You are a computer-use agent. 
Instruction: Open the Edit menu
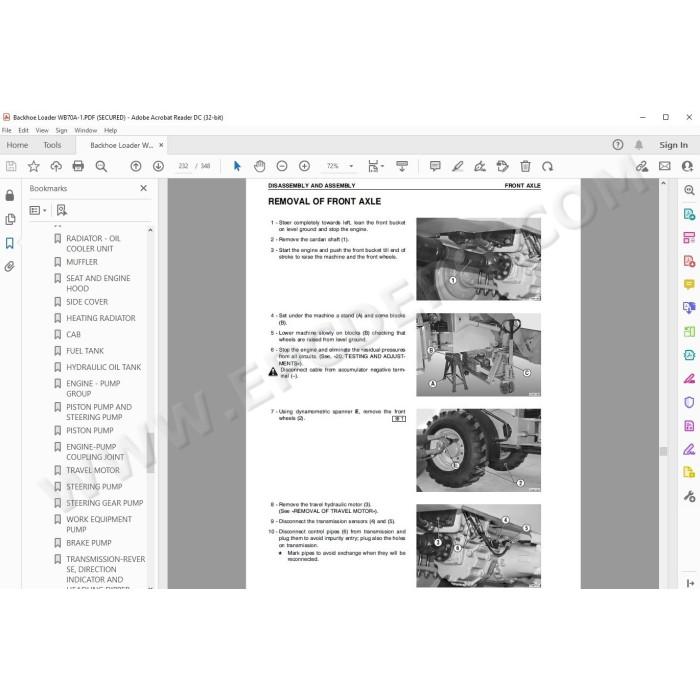click(23, 130)
